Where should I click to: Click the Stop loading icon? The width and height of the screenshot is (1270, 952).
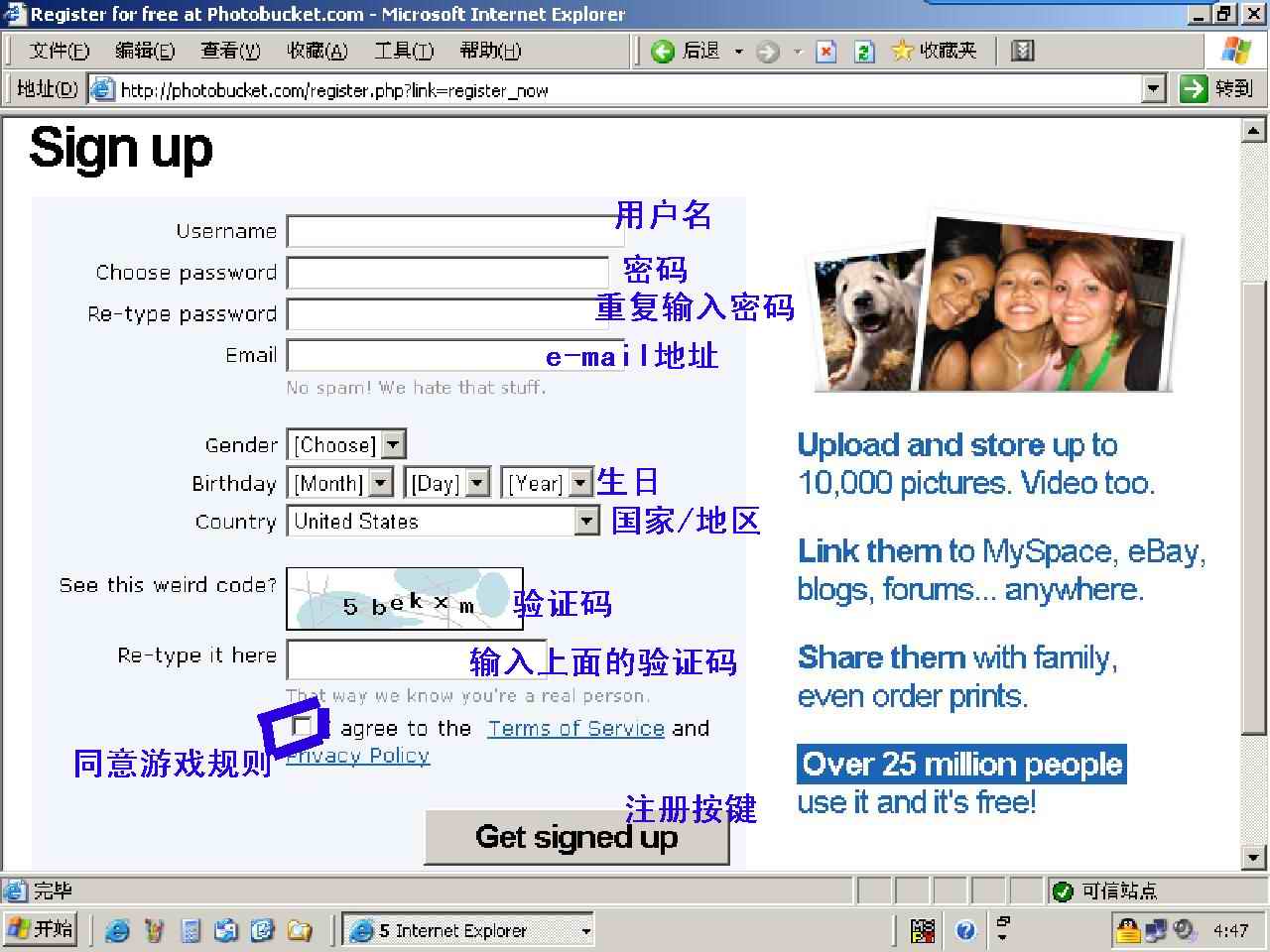pos(825,52)
